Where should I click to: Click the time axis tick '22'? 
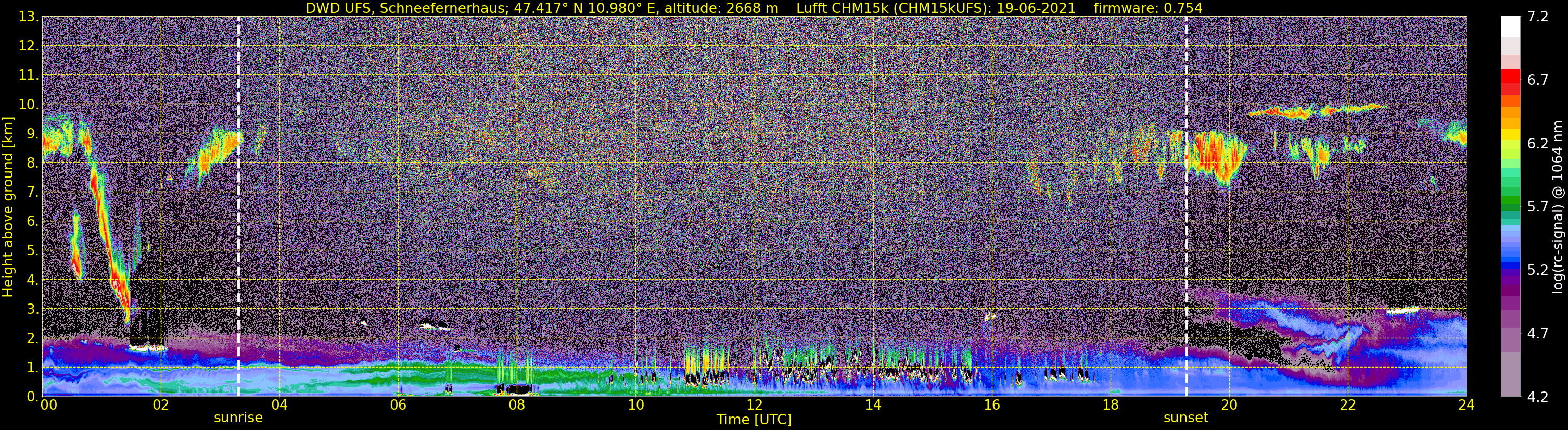coord(1348,406)
